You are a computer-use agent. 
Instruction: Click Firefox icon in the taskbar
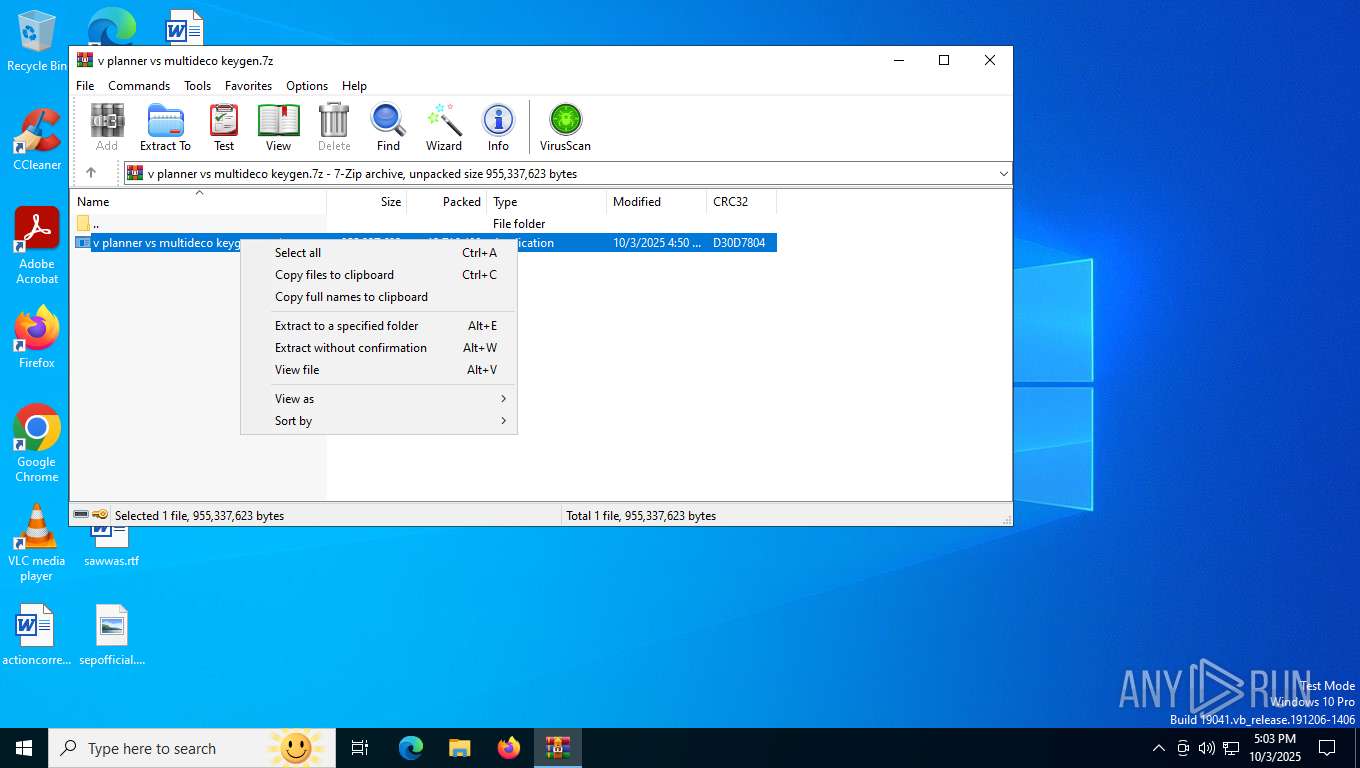click(509, 748)
